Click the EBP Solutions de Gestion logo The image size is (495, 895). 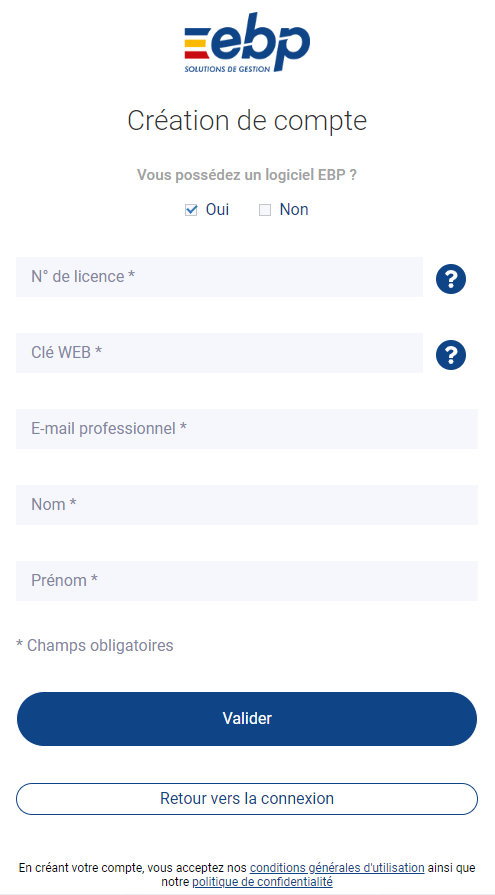247,43
